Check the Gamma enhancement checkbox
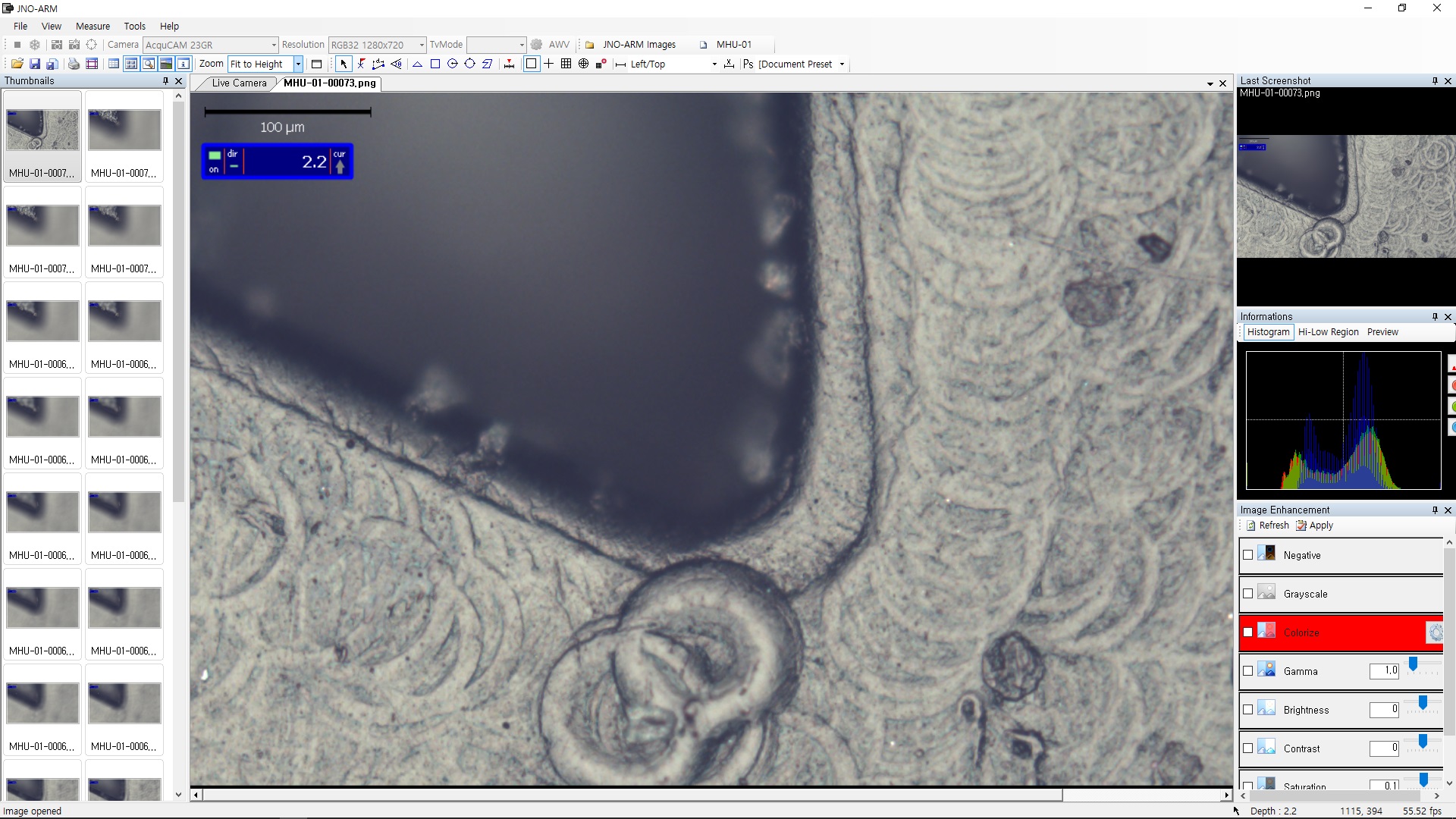 (1248, 671)
